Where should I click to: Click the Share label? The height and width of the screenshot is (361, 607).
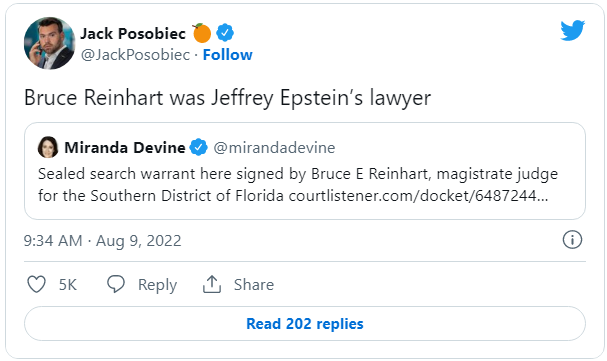254,285
